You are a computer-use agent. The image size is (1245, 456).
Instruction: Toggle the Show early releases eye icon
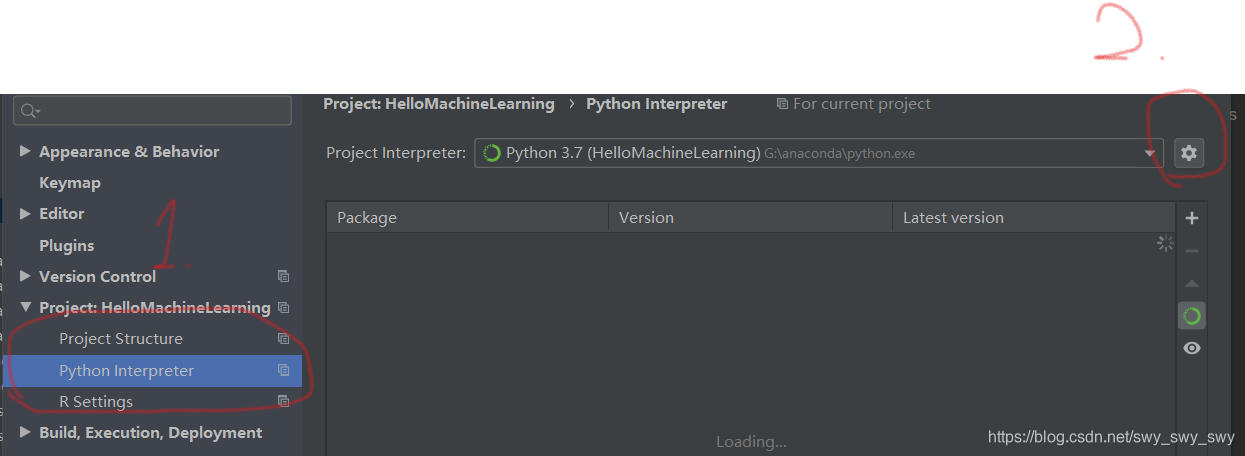(x=1191, y=348)
